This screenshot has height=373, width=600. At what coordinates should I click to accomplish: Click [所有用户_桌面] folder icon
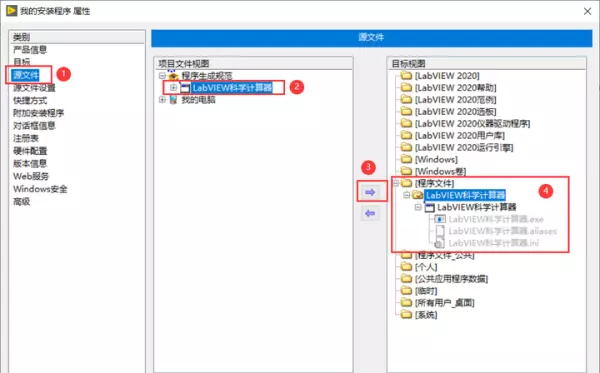click(x=406, y=303)
